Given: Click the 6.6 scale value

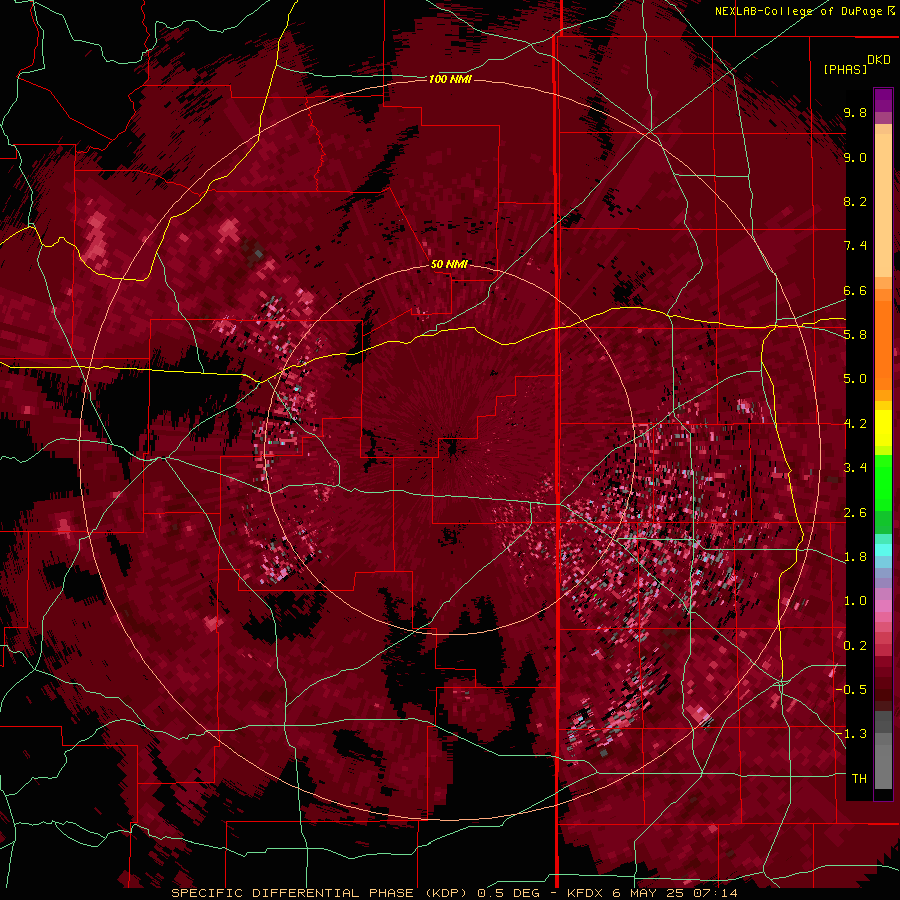Looking at the screenshot, I should [x=855, y=290].
